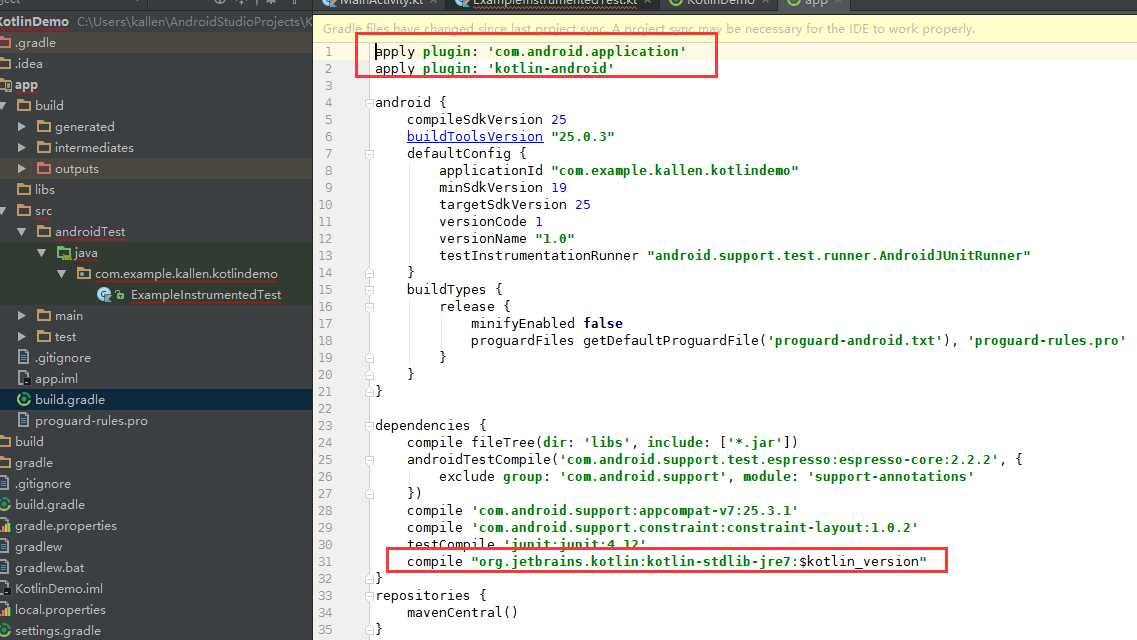
Task: Select the settings.gradle file
Action: 156,631
